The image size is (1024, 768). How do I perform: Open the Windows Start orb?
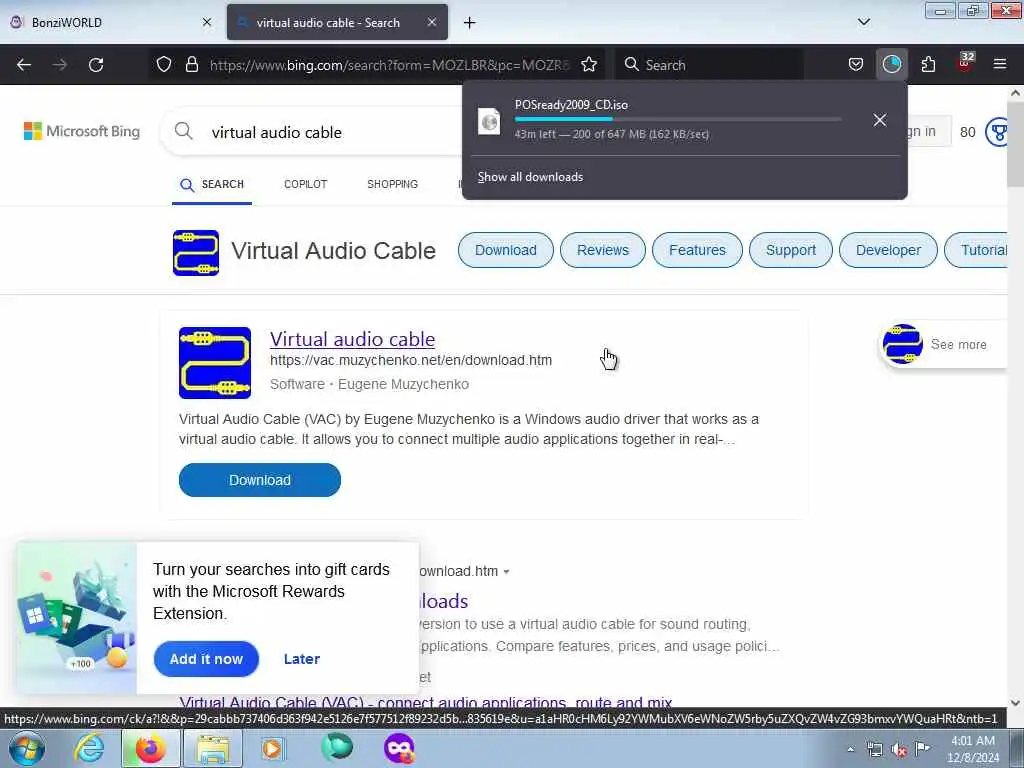pos(27,748)
